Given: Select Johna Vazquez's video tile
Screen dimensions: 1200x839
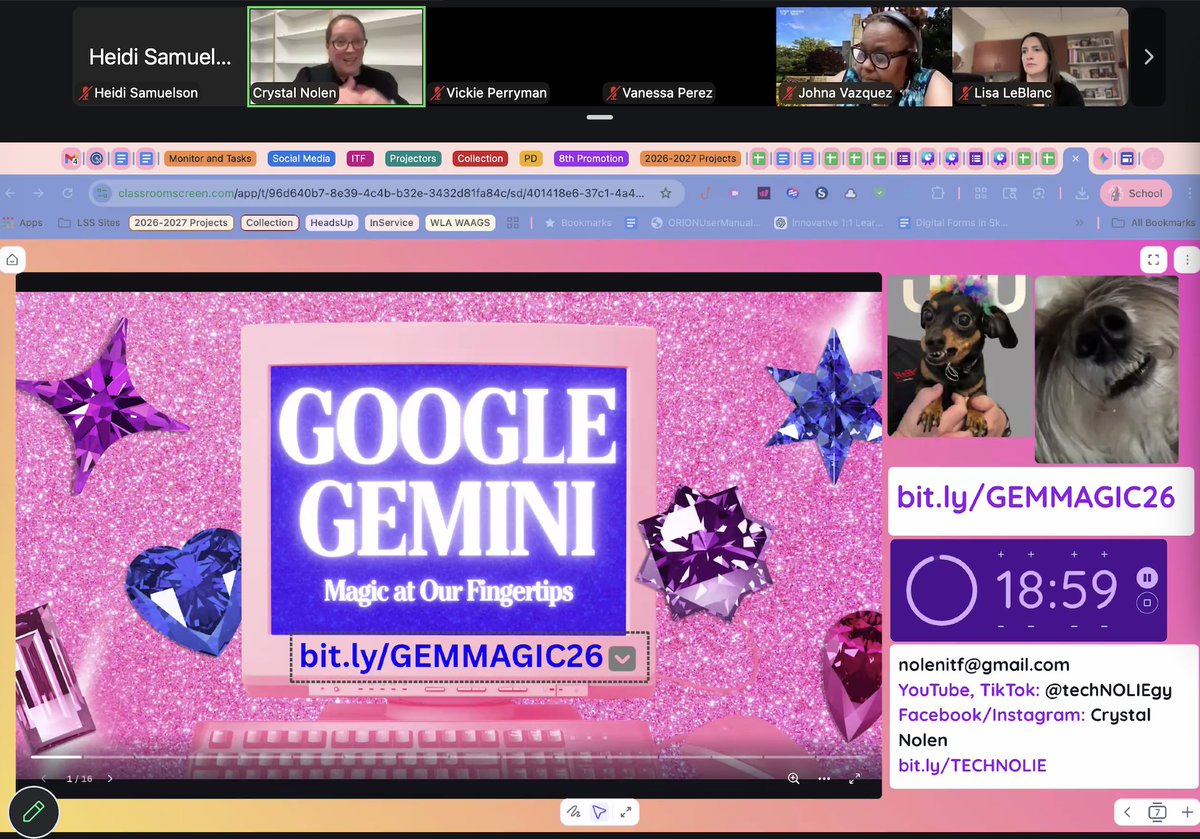Looking at the screenshot, I should 863,56.
